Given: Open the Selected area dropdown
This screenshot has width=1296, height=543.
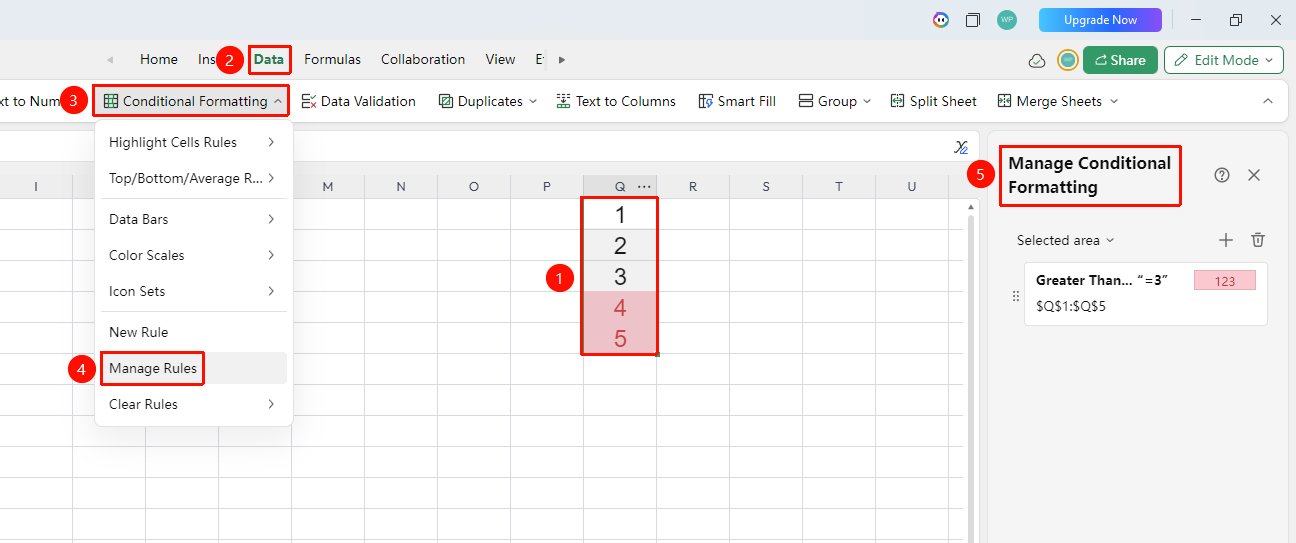Looking at the screenshot, I should click(x=1065, y=240).
